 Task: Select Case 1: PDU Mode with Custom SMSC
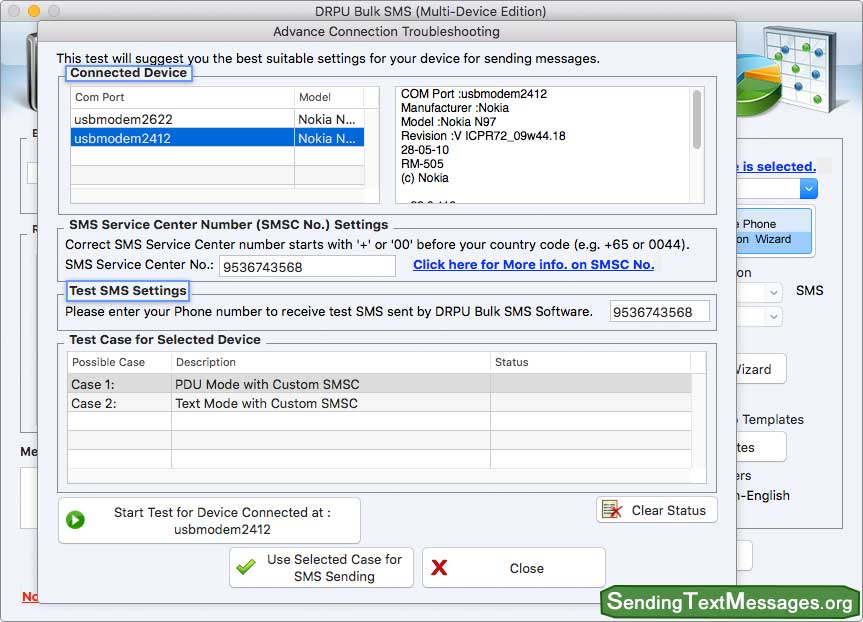pyautogui.click(x=379, y=384)
